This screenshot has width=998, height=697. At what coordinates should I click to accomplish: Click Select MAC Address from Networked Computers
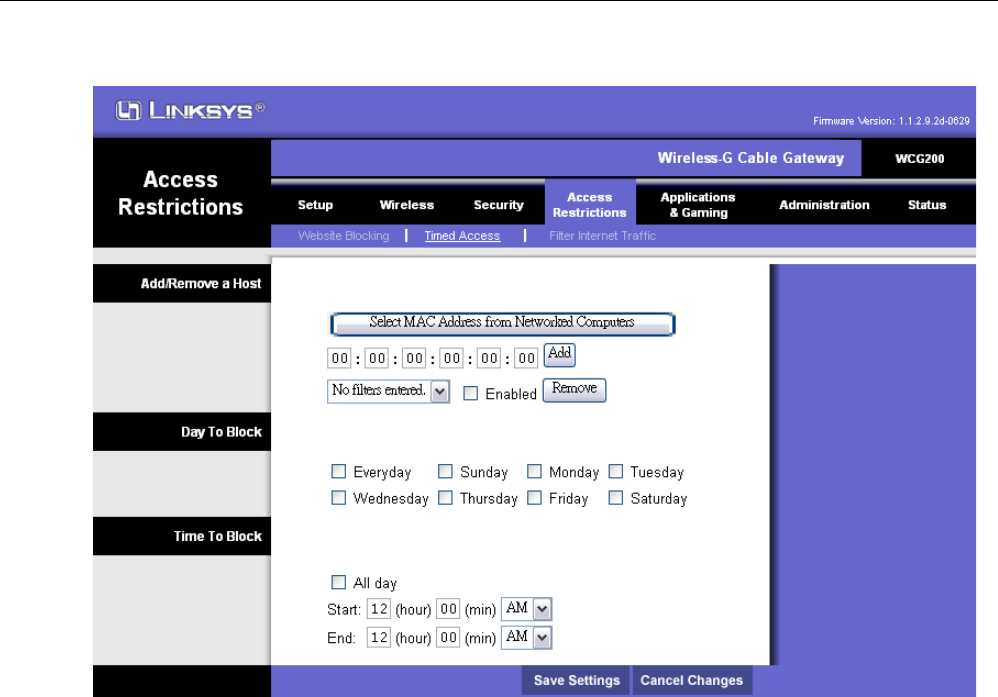[x=502, y=323]
